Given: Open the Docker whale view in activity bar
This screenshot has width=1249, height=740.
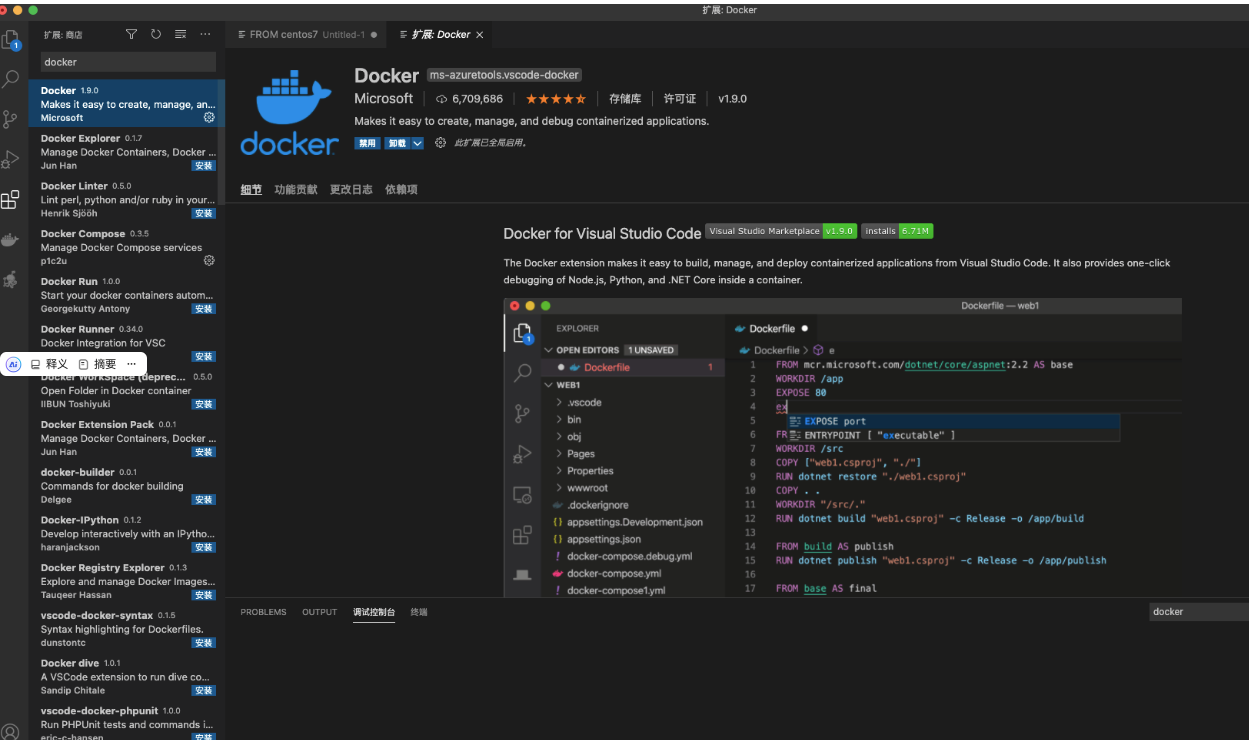Looking at the screenshot, I should [x=11, y=240].
